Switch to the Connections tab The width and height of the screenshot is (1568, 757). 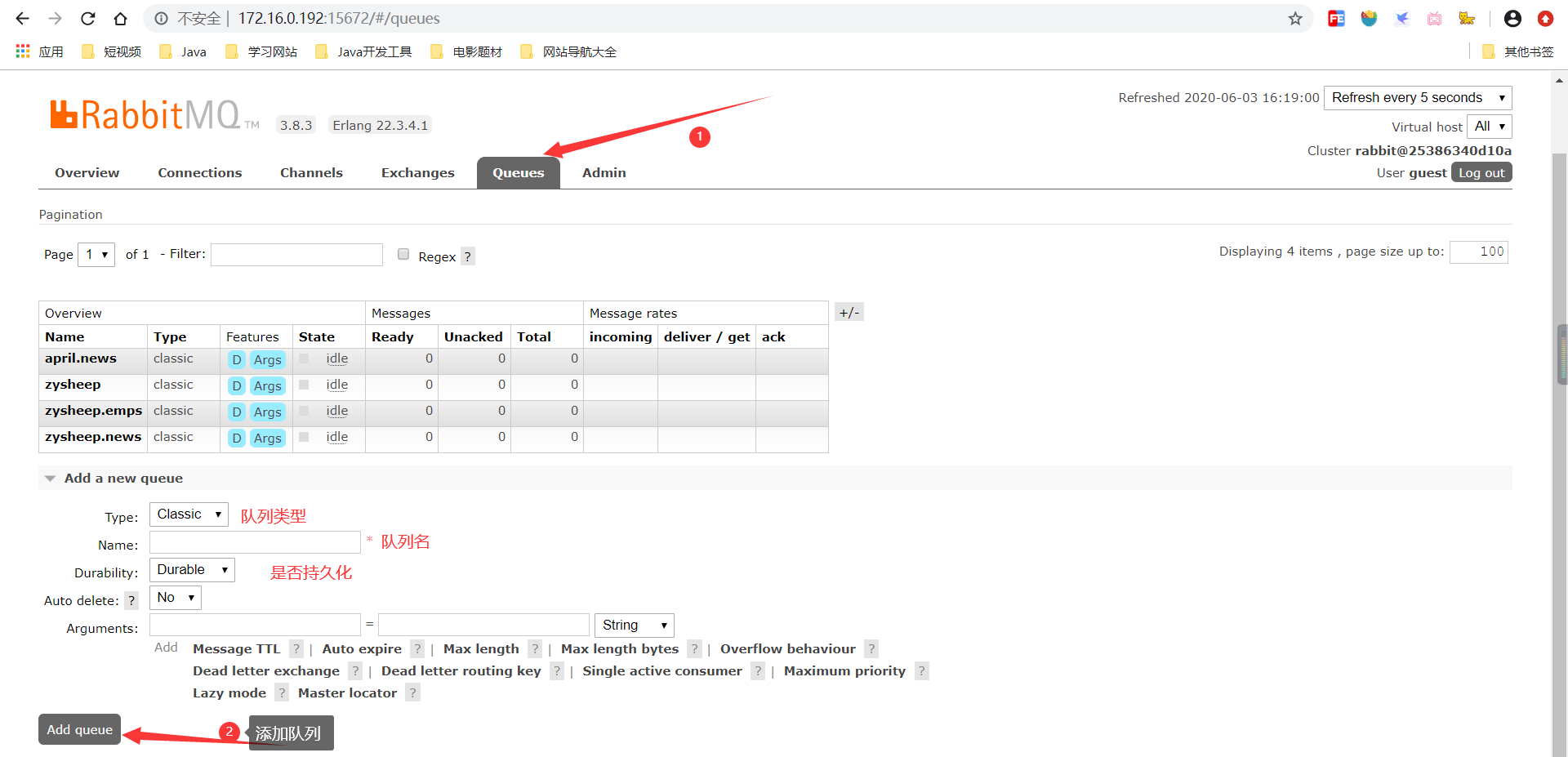[x=200, y=172]
